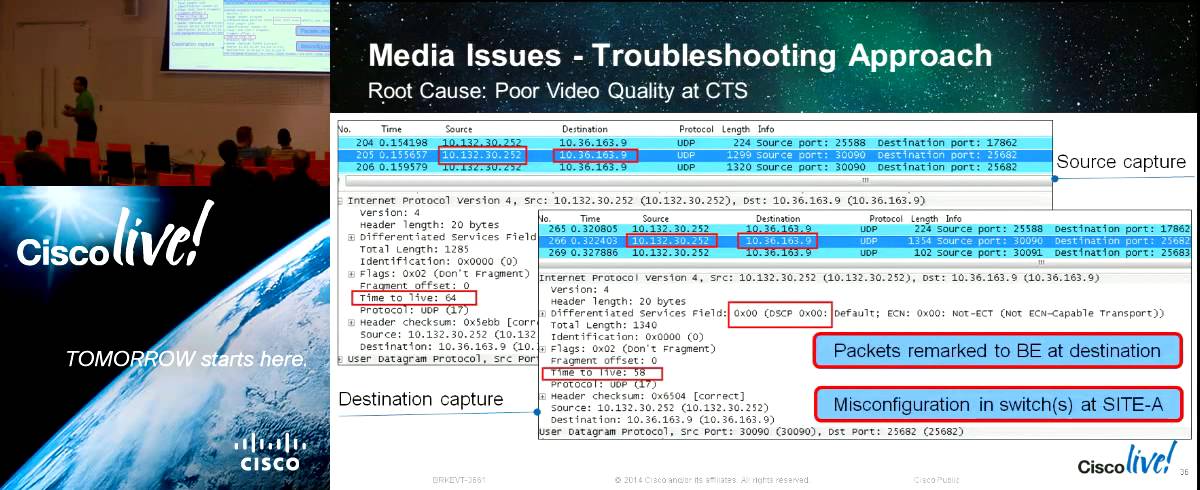
Task: Sort by No. column in source capture
Action: [345, 130]
